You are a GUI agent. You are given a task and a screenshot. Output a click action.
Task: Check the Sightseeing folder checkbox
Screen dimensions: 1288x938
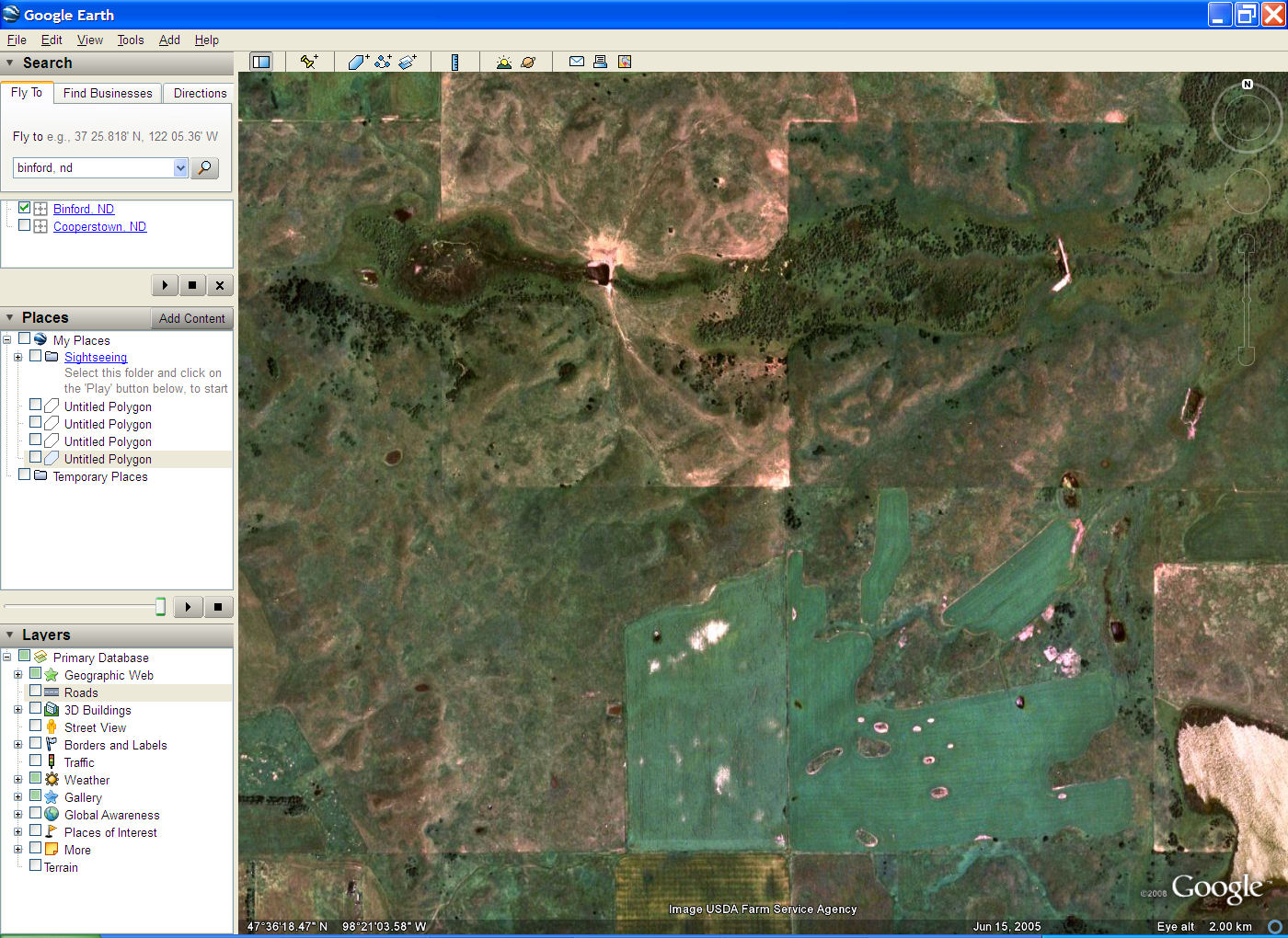point(35,356)
